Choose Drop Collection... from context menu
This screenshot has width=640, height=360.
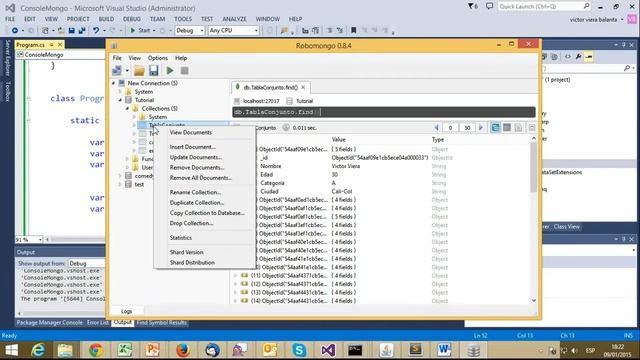(x=191, y=223)
